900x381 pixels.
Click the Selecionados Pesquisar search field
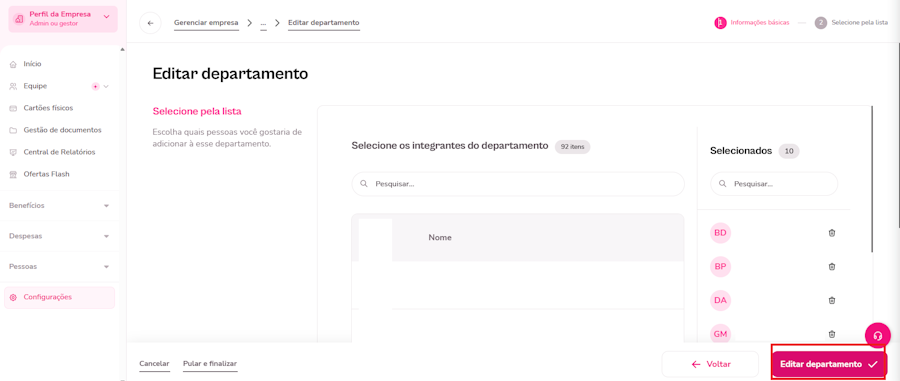click(x=774, y=184)
